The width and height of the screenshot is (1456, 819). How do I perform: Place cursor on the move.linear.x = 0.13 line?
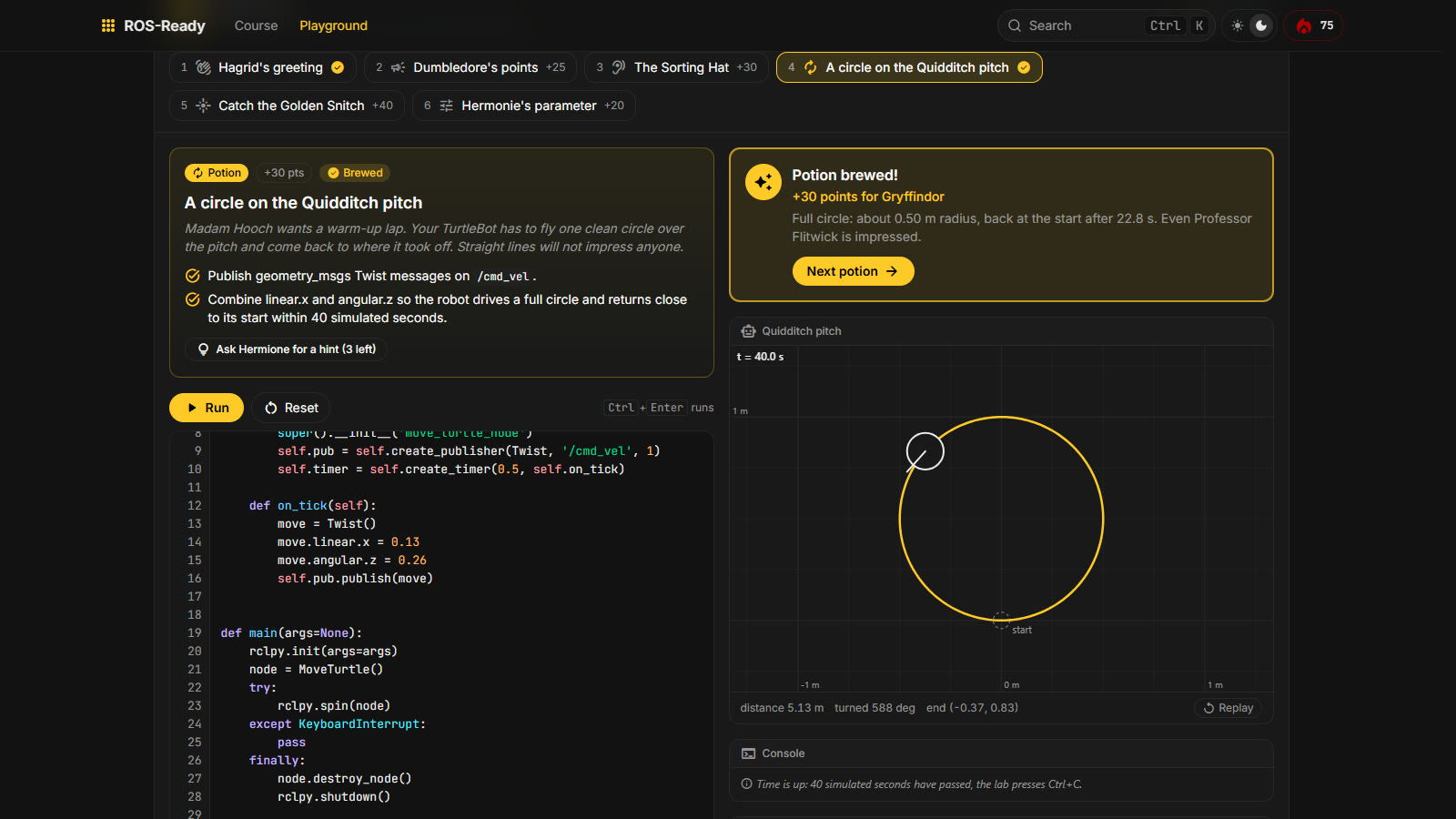[x=349, y=542]
